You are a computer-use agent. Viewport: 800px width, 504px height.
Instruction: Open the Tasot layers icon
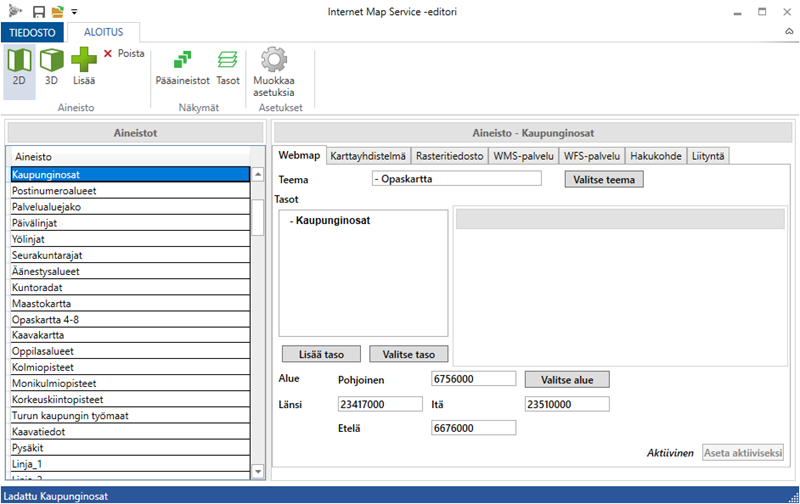[x=228, y=67]
